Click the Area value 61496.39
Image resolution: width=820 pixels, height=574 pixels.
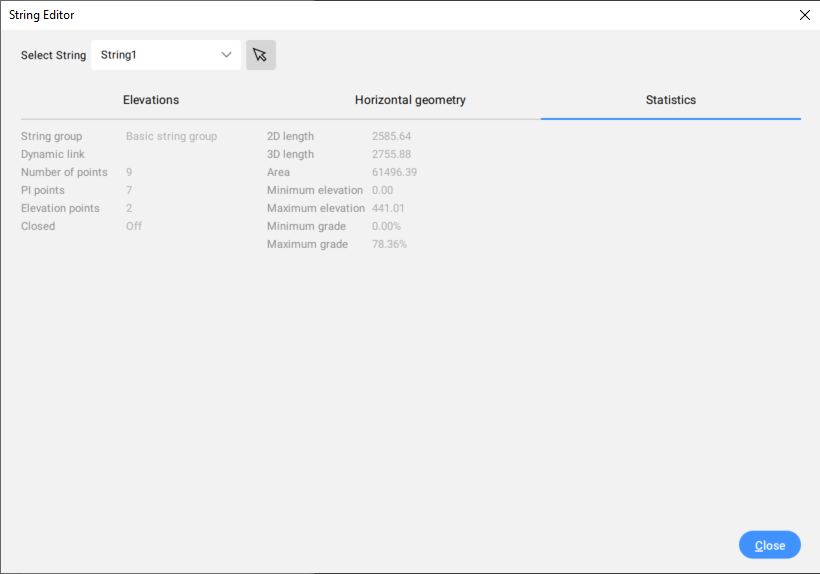point(394,172)
